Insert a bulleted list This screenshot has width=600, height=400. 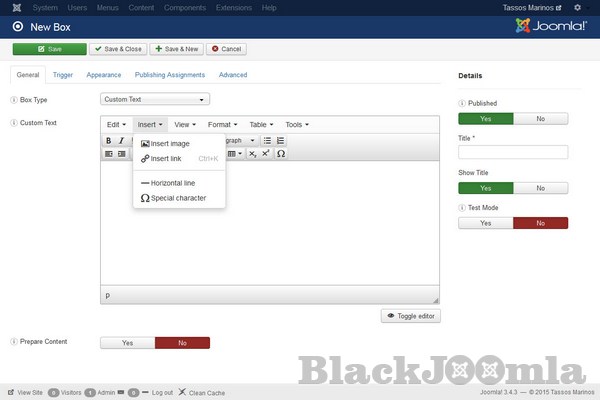pos(267,141)
